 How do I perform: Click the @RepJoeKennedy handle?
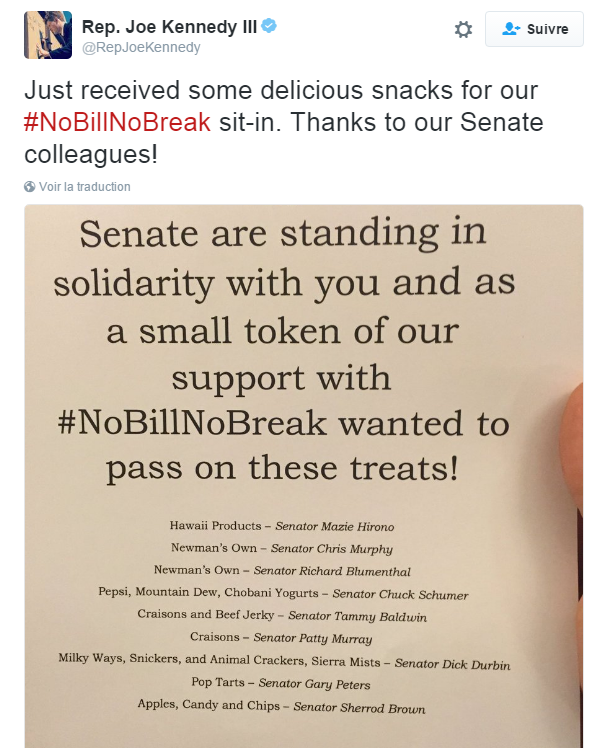click(141, 47)
